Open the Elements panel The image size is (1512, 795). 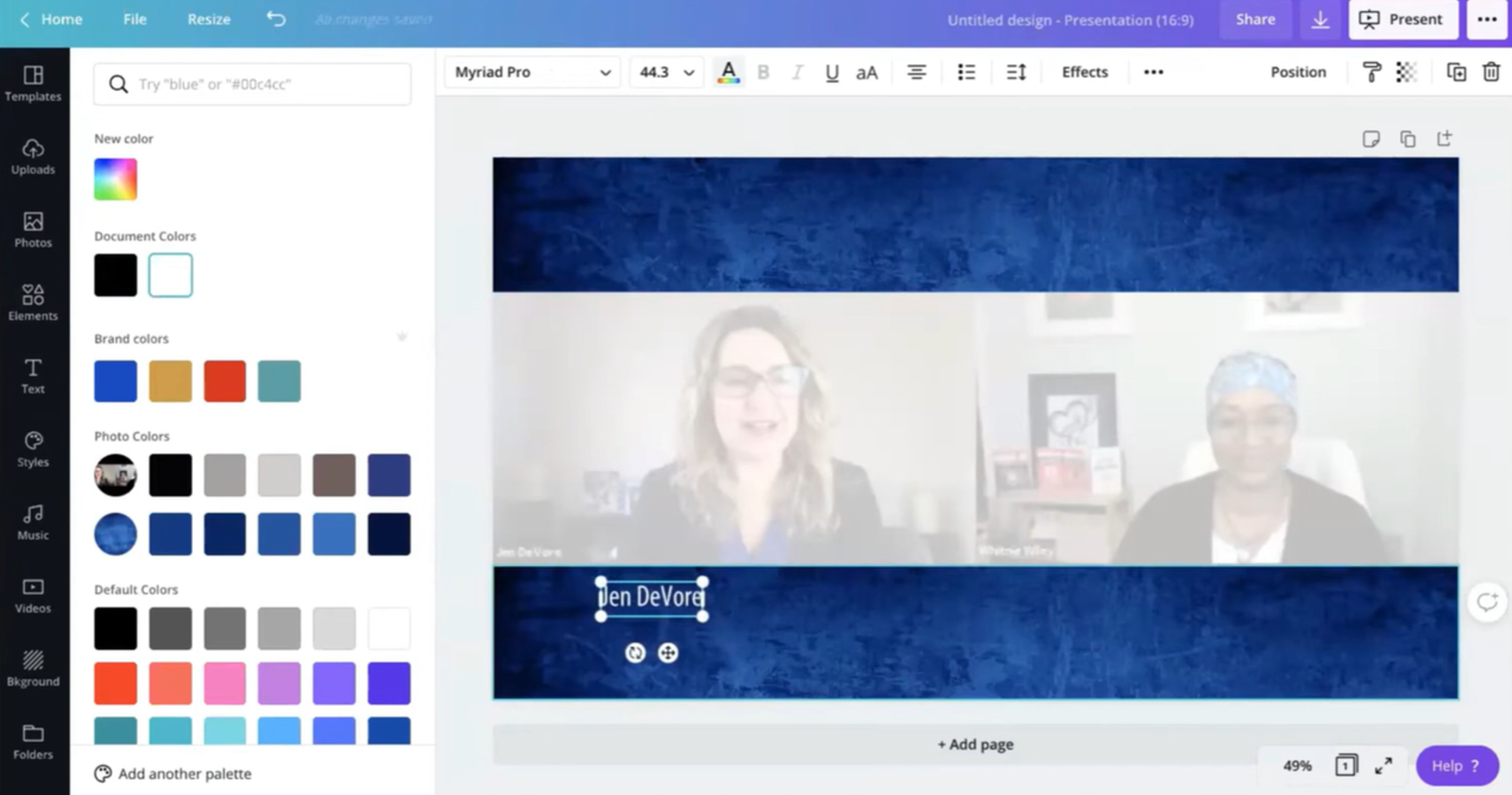[33, 303]
